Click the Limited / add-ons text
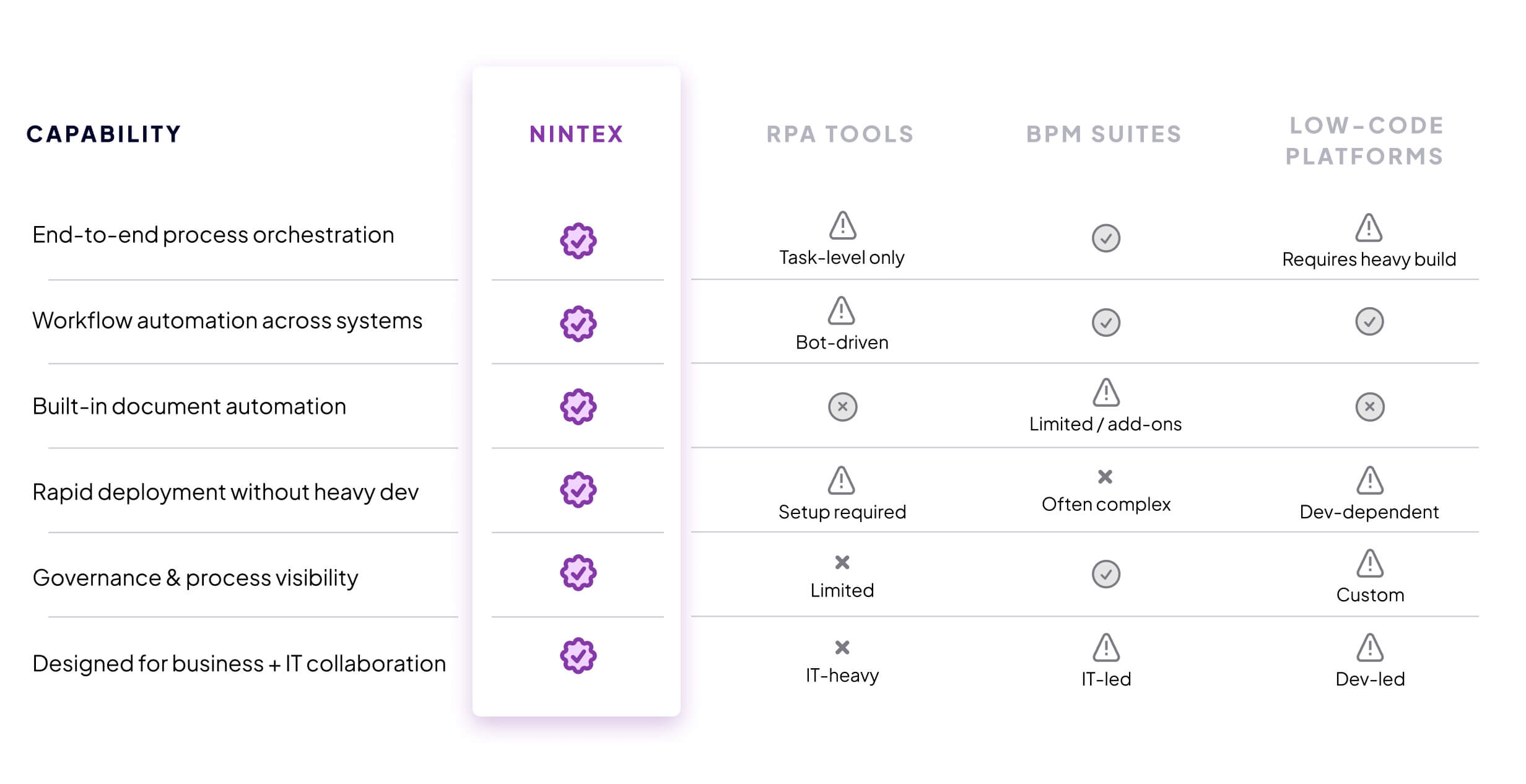The height and width of the screenshot is (784, 1526). click(x=1105, y=424)
